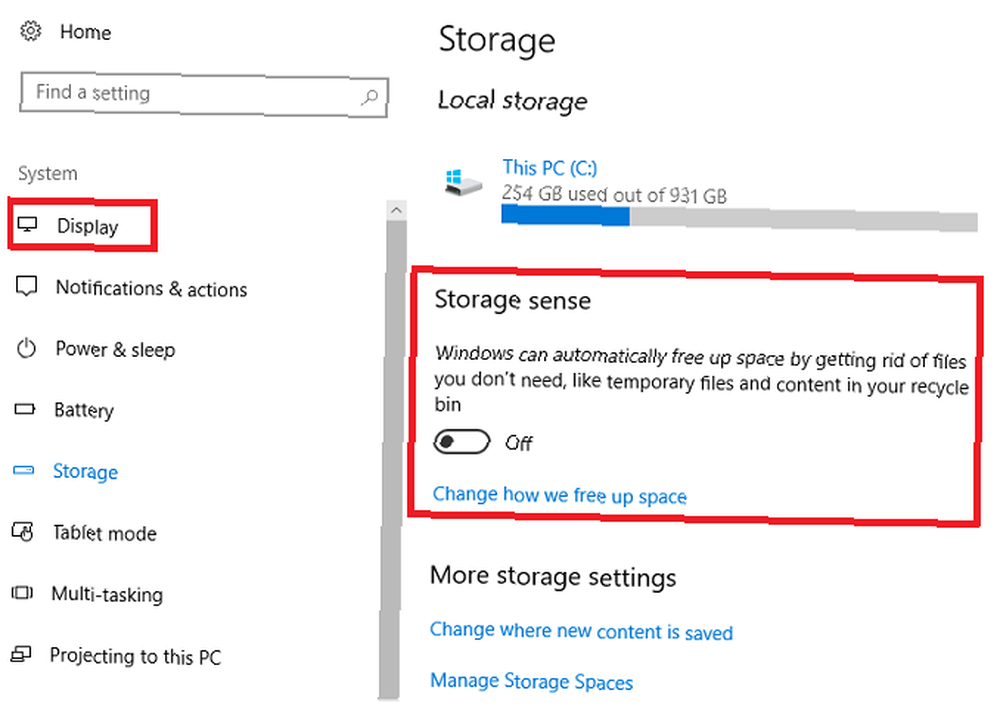Viewport: 1000px width, 715px height.
Task: Click the Home gear icon
Action: pos(30,31)
